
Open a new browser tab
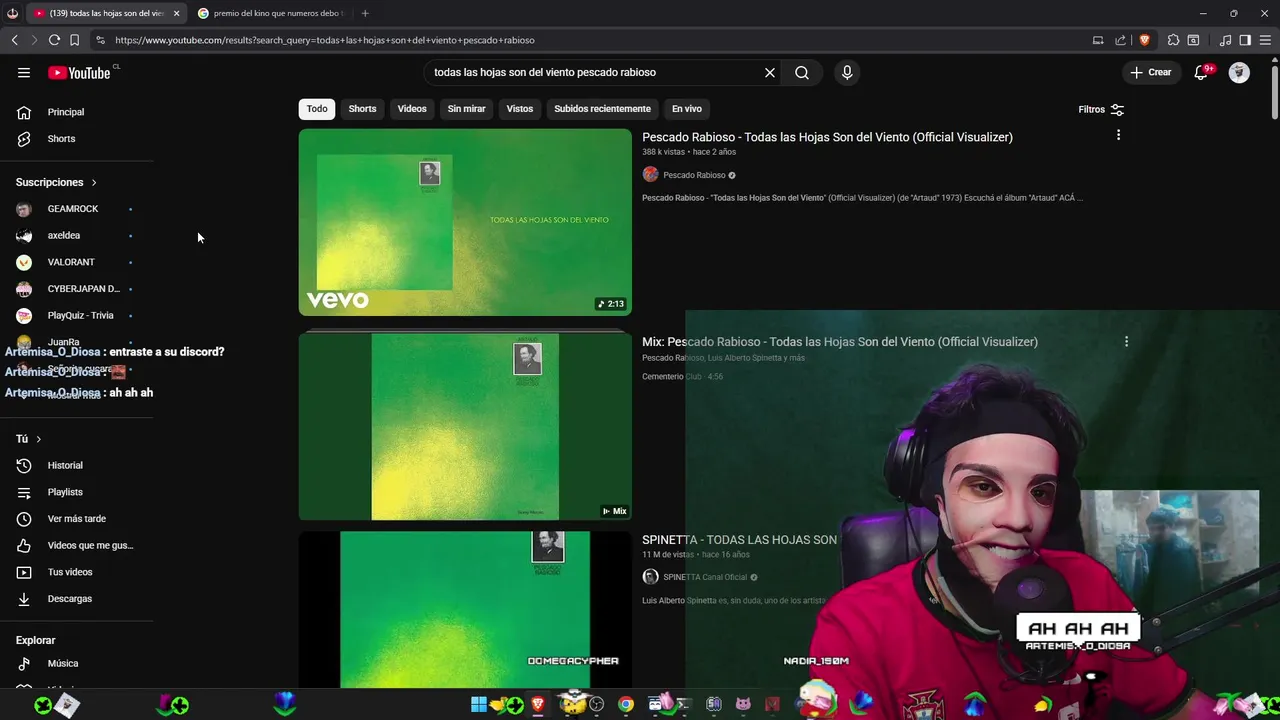click(x=365, y=13)
